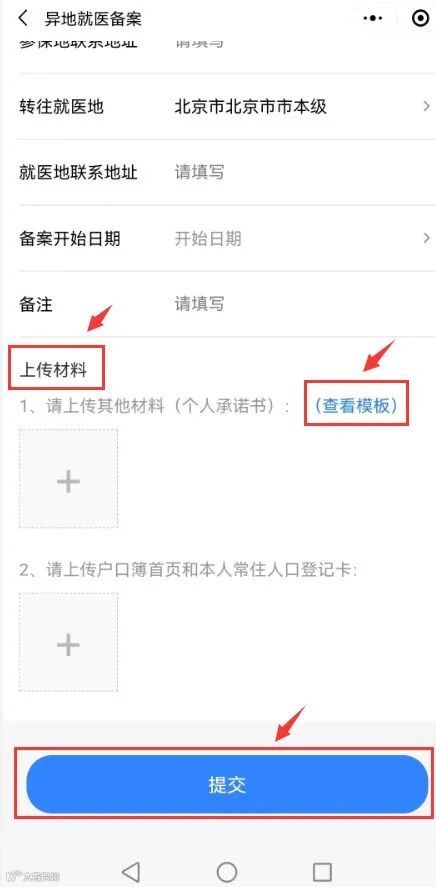This screenshot has height=887, width=436.
Task: Expand 转往就医地 selection chevron
Action: tap(426, 106)
